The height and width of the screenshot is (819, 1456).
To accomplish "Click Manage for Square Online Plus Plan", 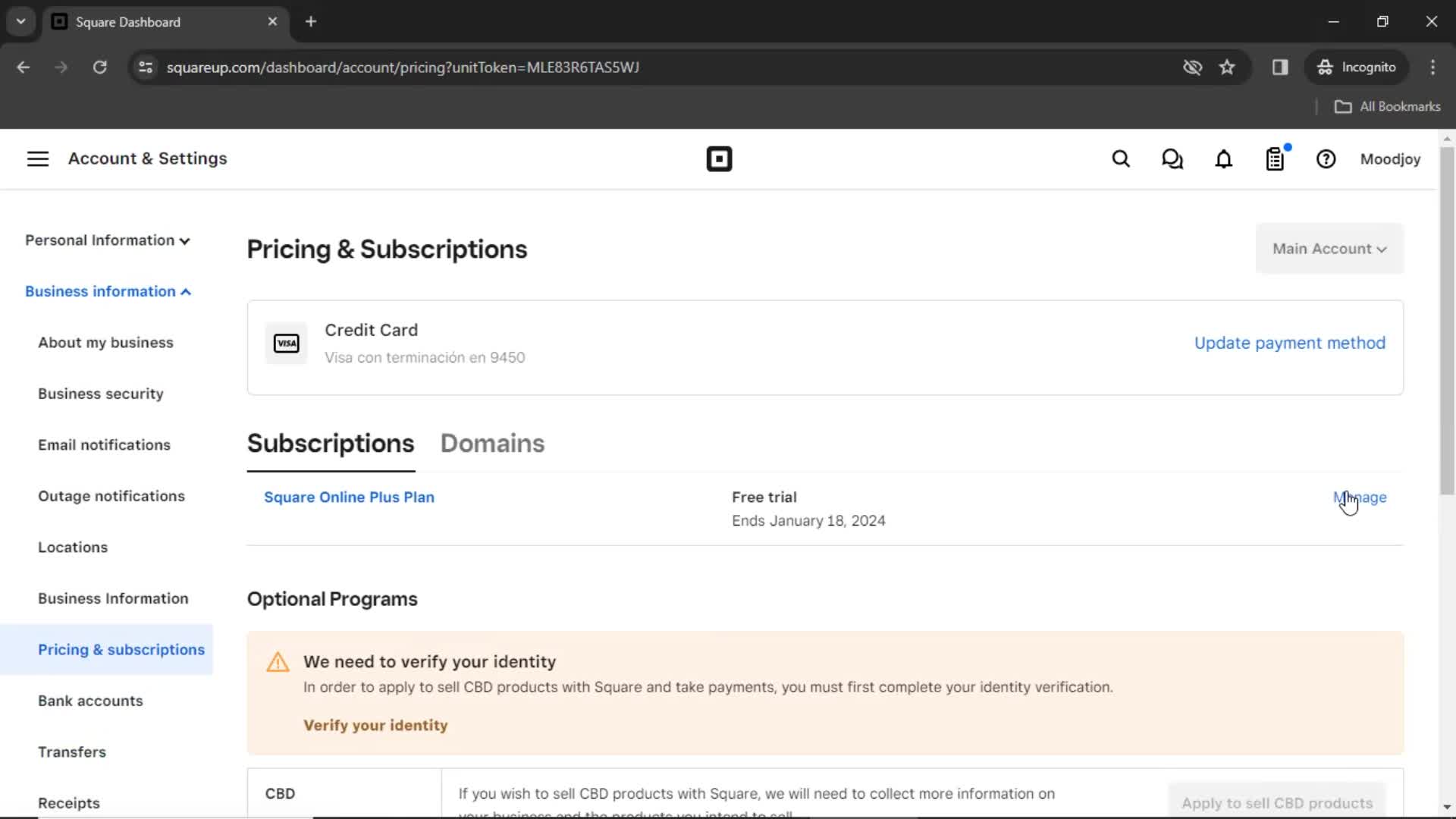I will [1360, 497].
